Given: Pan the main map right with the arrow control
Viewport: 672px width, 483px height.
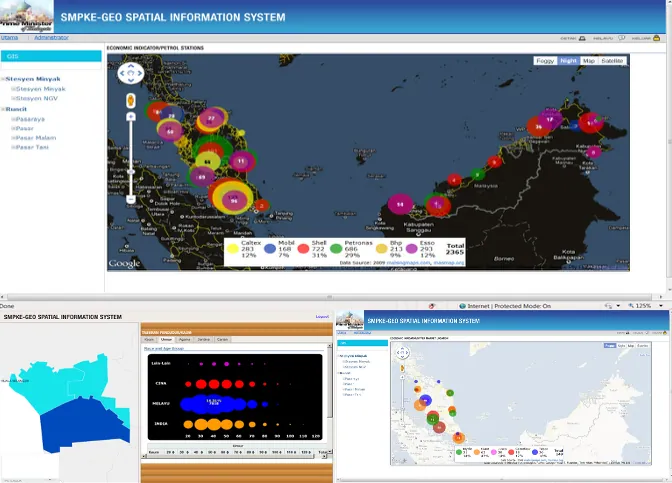Looking at the screenshot, I should point(139,73).
